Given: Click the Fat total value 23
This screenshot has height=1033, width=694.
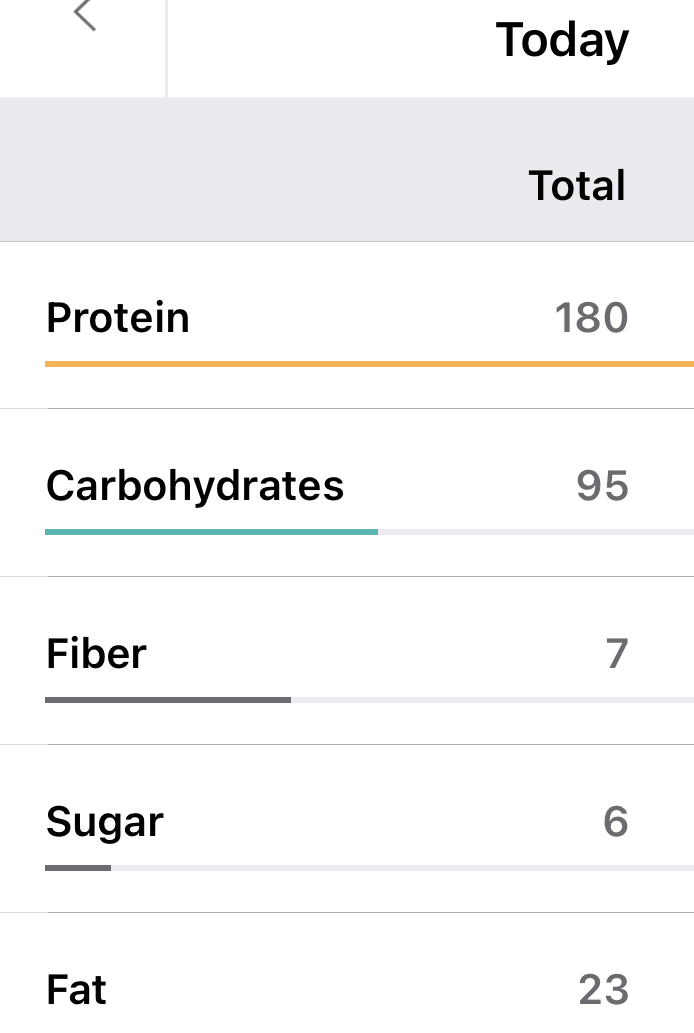Looking at the screenshot, I should coord(603,990).
